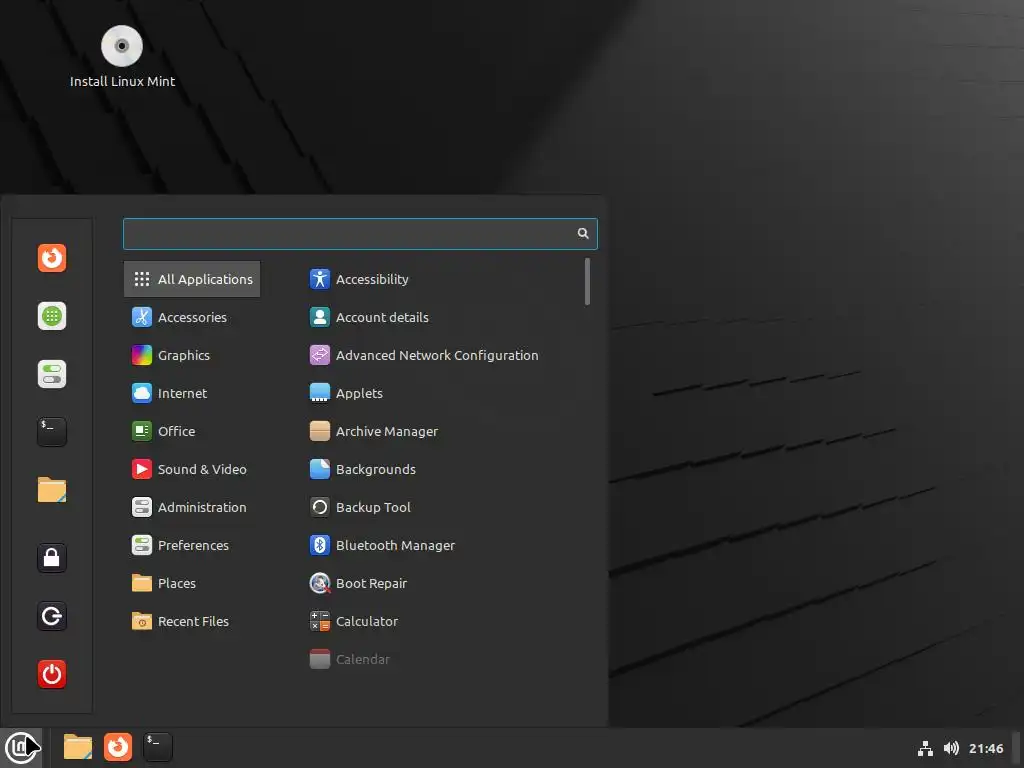This screenshot has width=1024, height=768.
Task: Open Calculator app
Action: [x=441, y=621]
